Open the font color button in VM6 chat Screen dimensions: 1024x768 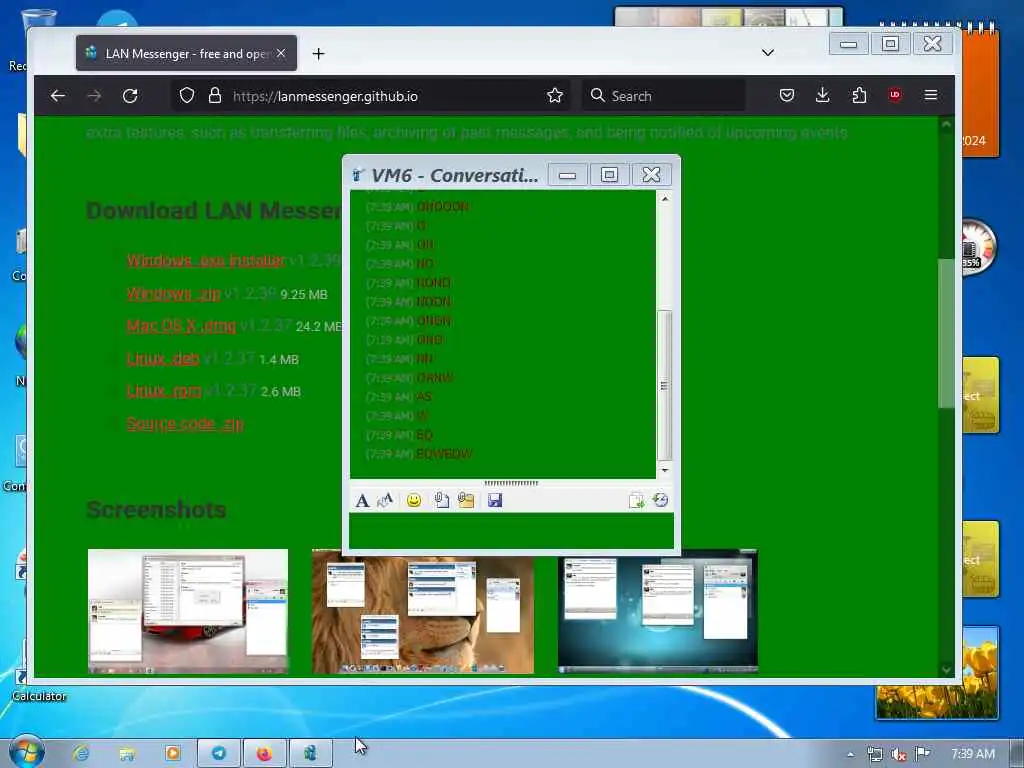385,500
